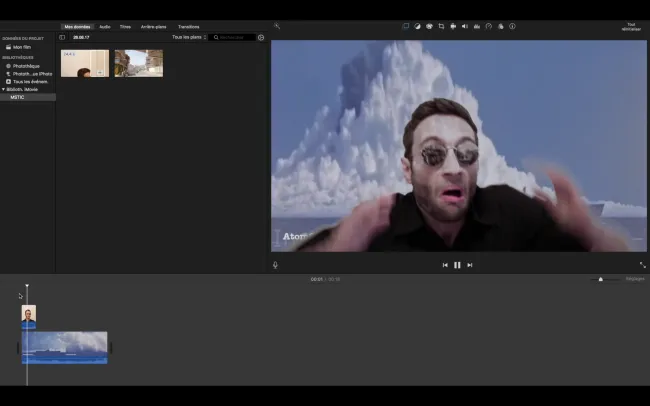The width and height of the screenshot is (650, 406).
Task: Switch to the Audio tab
Action: point(104,27)
